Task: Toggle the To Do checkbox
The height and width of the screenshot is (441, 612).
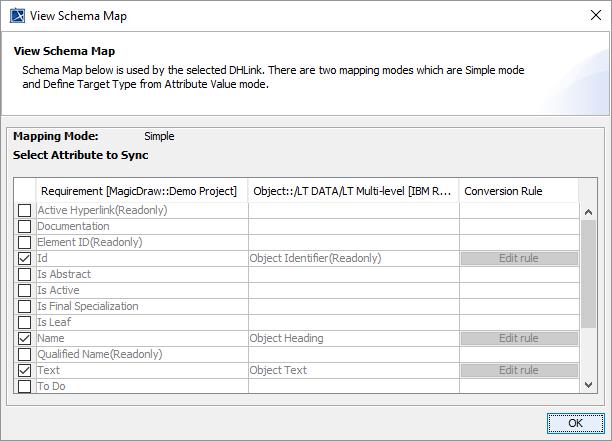Action: pyautogui.click(x=25, y=386)
